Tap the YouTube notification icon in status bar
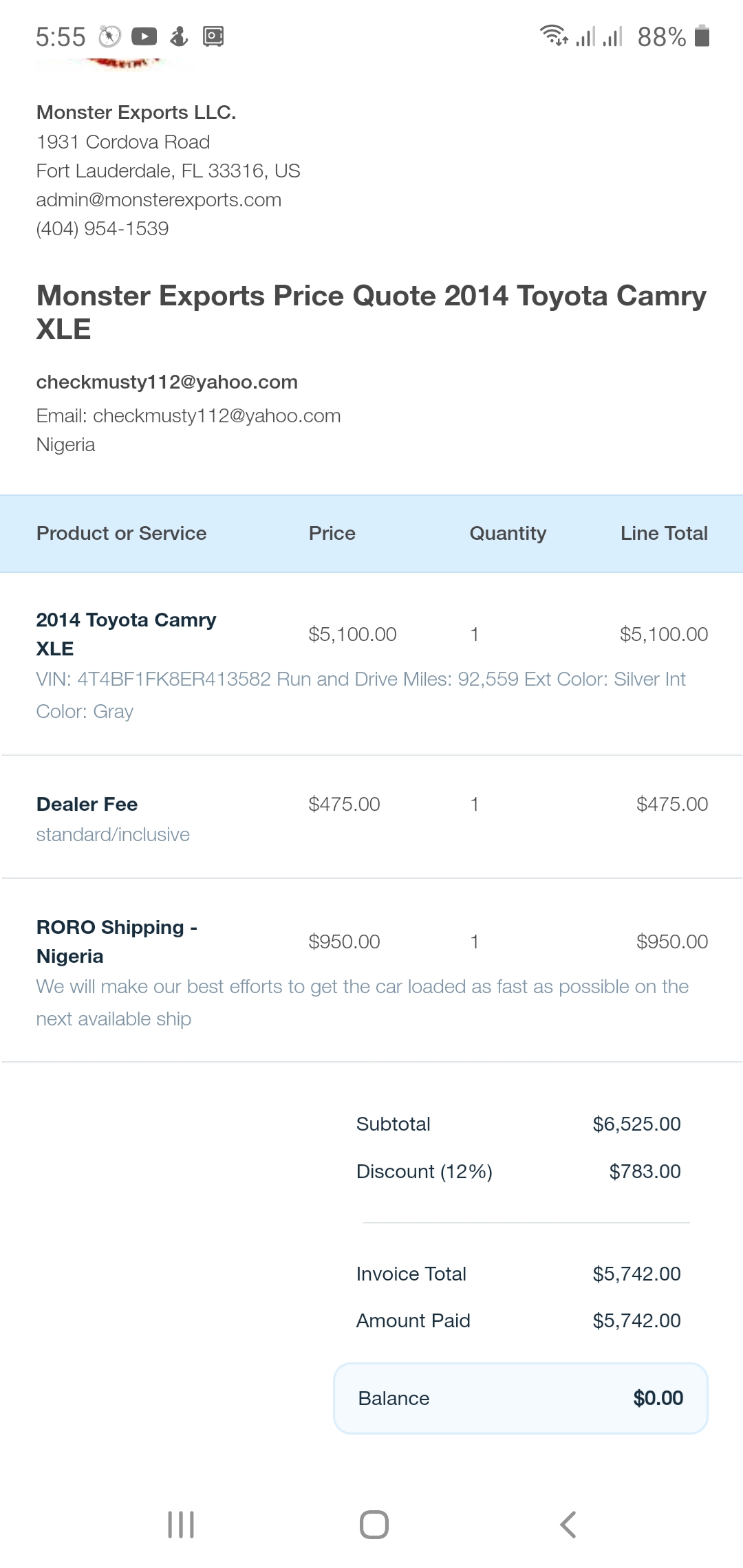 (x=144, y=36)
